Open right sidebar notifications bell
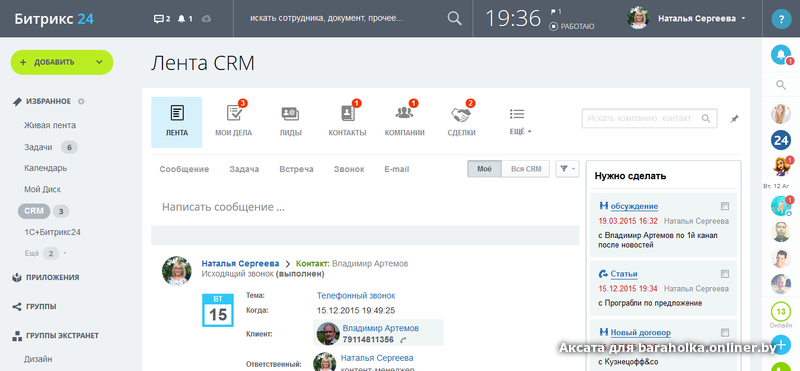Screen dimensions: 800x371 point(781,55)
